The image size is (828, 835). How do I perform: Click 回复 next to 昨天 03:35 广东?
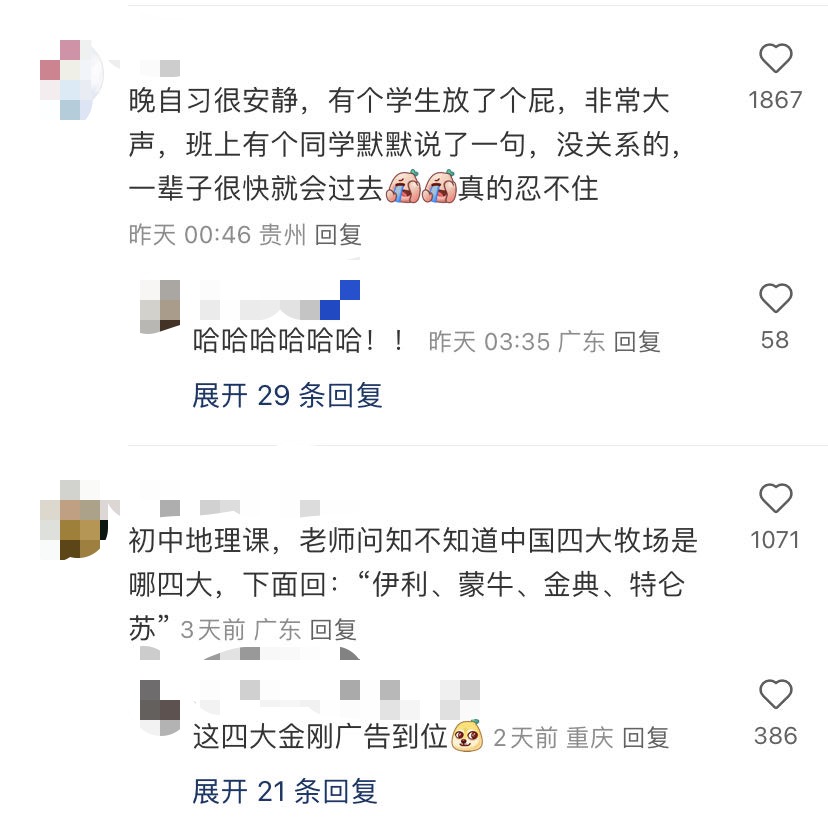coord(637,342)
